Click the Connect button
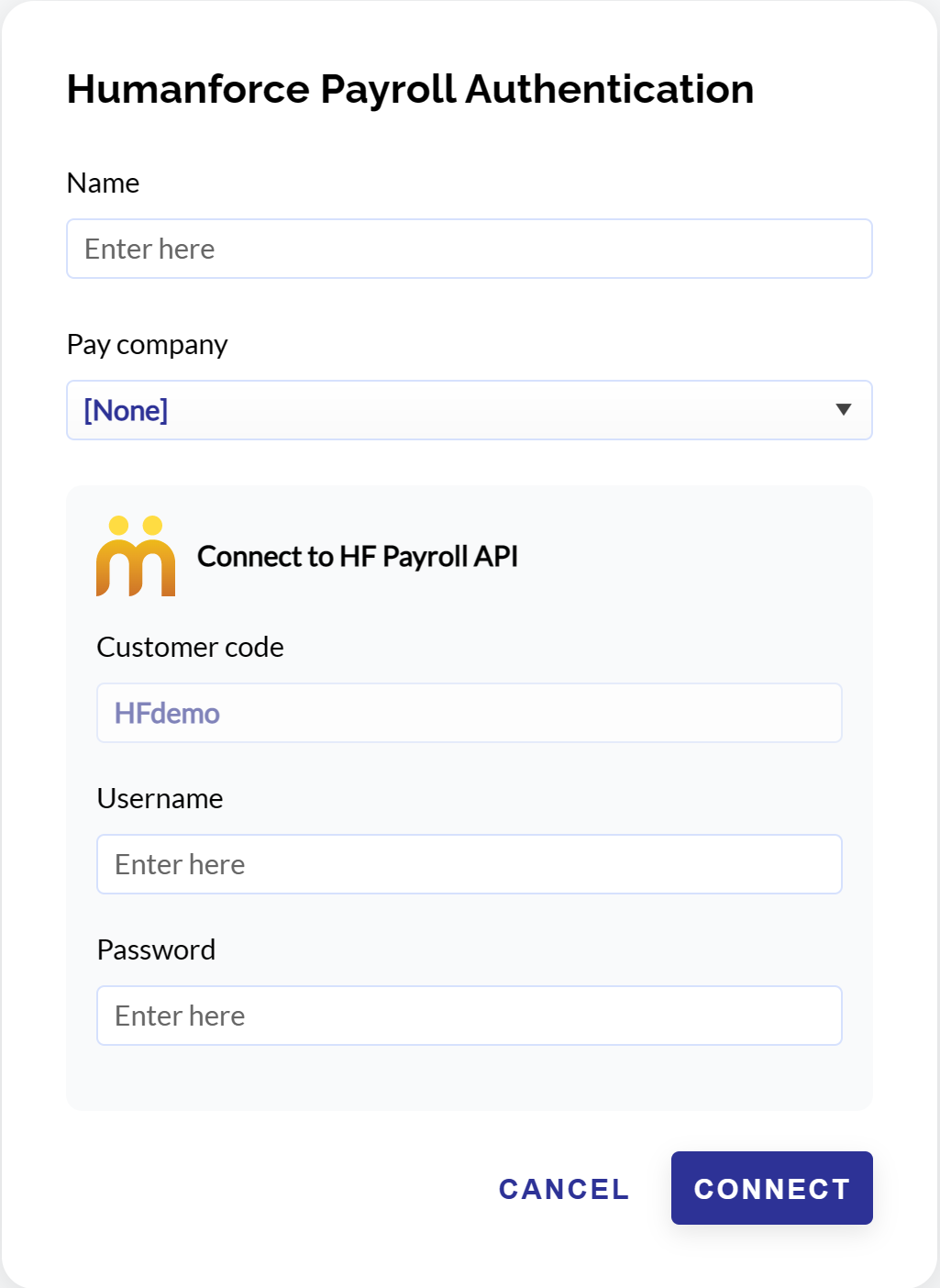 click(x=771, y=1188)
